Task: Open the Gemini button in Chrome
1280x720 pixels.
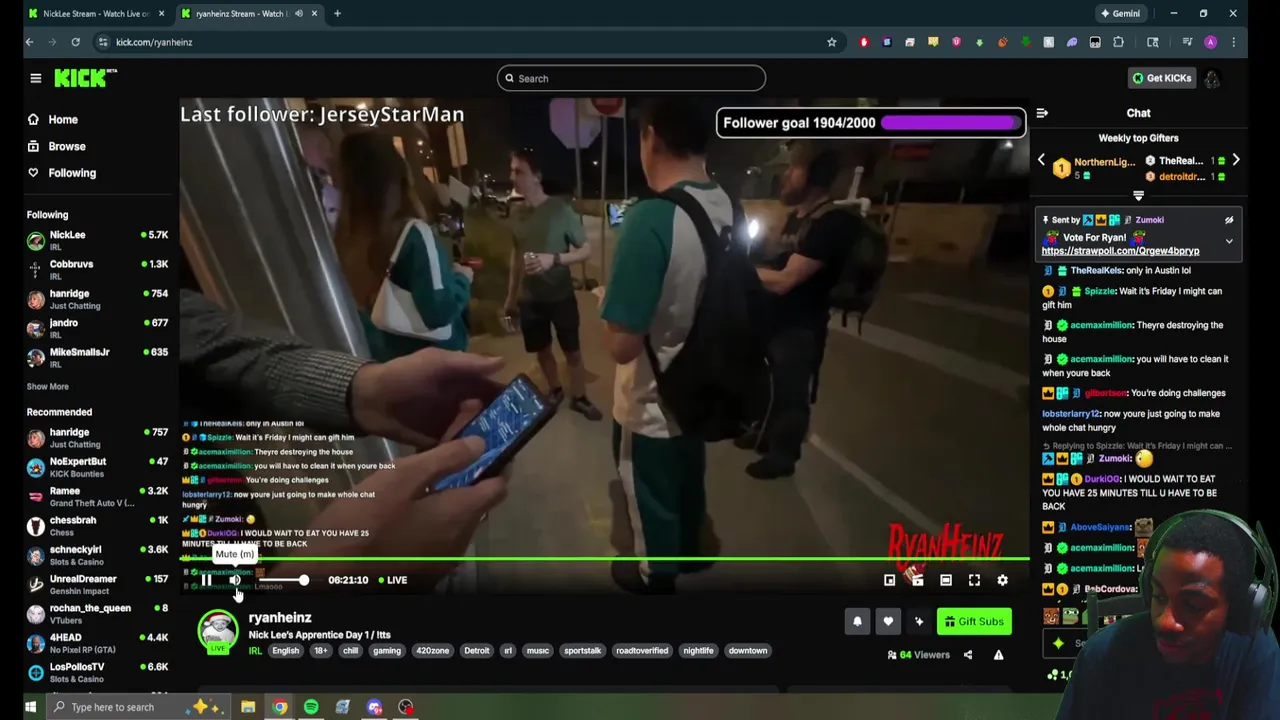Action: pyautogui.click(x=1120, y=14)
